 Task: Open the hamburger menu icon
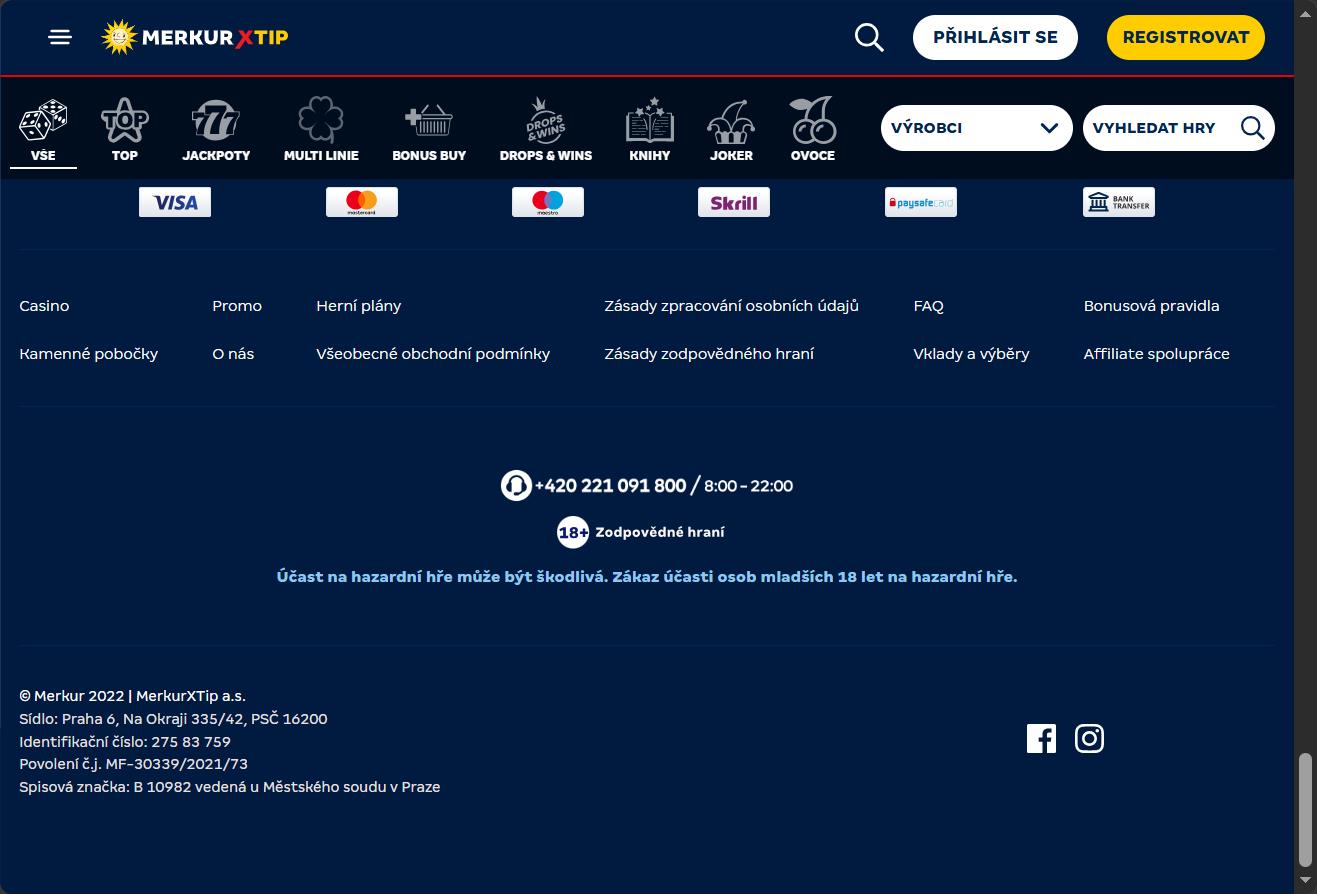pos(60,37)
